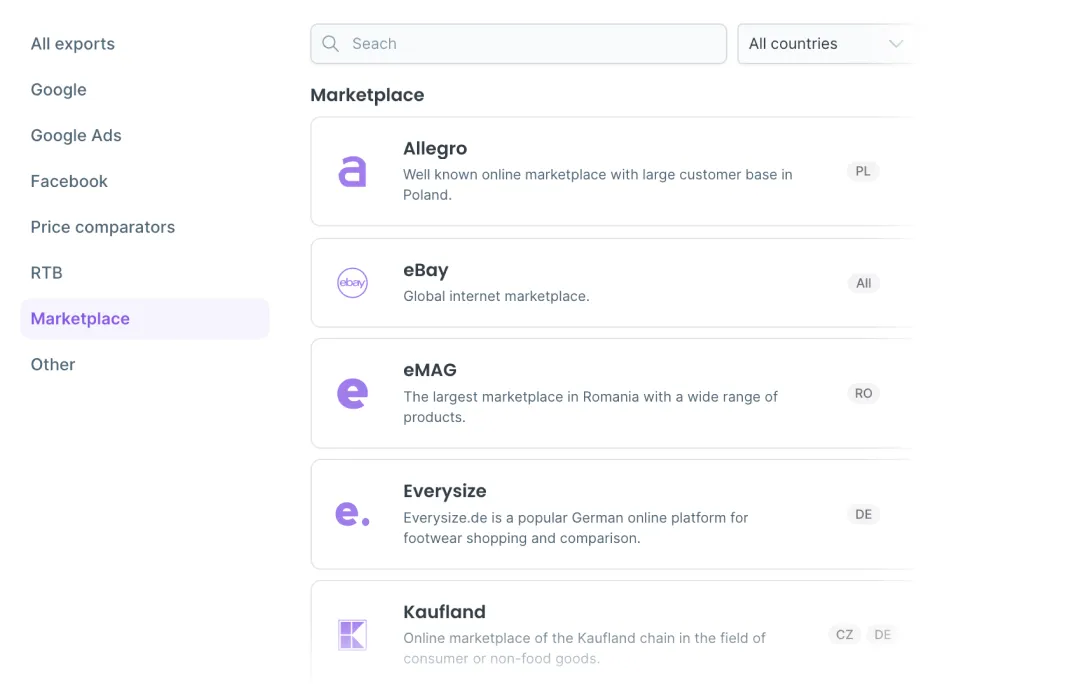Click the eBay logo icon

[352, 283]
